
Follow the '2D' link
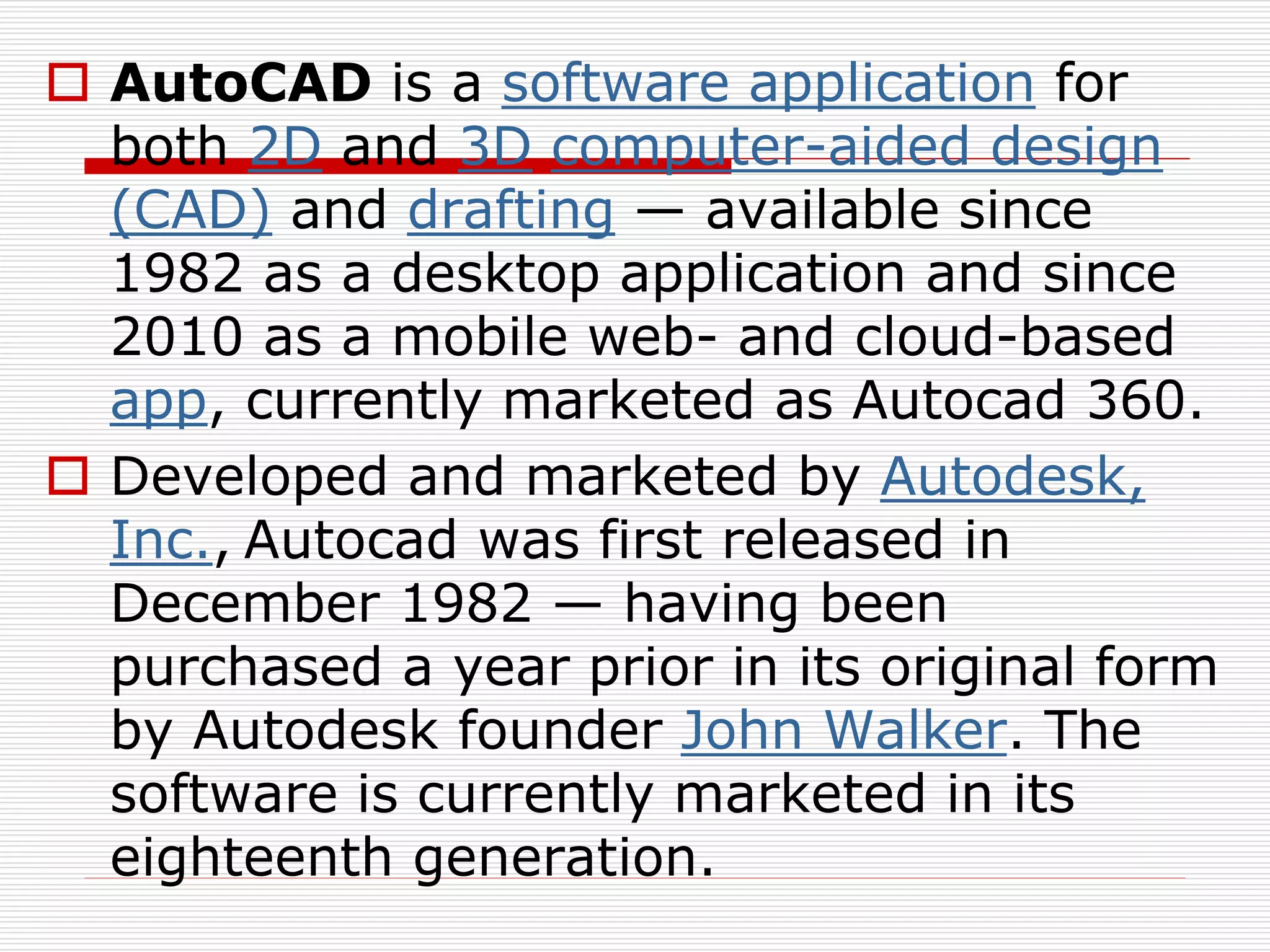point(285,148)
